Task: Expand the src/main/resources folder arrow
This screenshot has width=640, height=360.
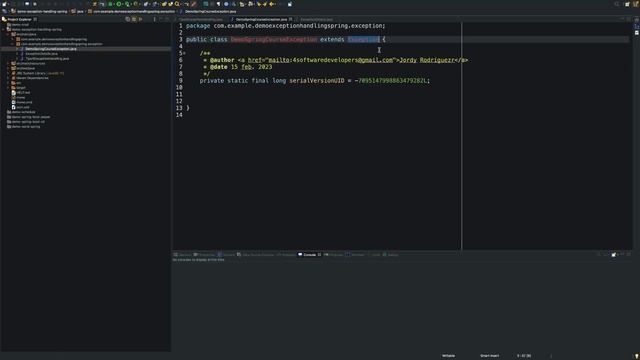Action: tap(8, 63)
